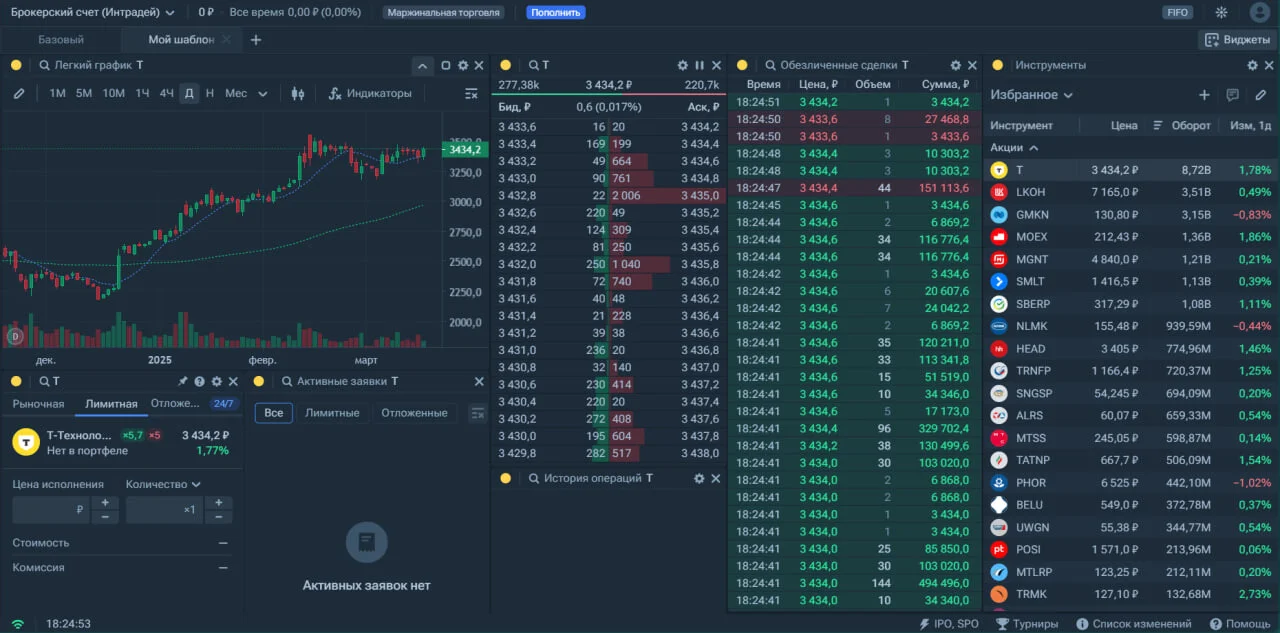Click the chart clear-list icon next to Индикаторы
The width and height of the screenshot is (1280, 633).
(x=472, y=93)
